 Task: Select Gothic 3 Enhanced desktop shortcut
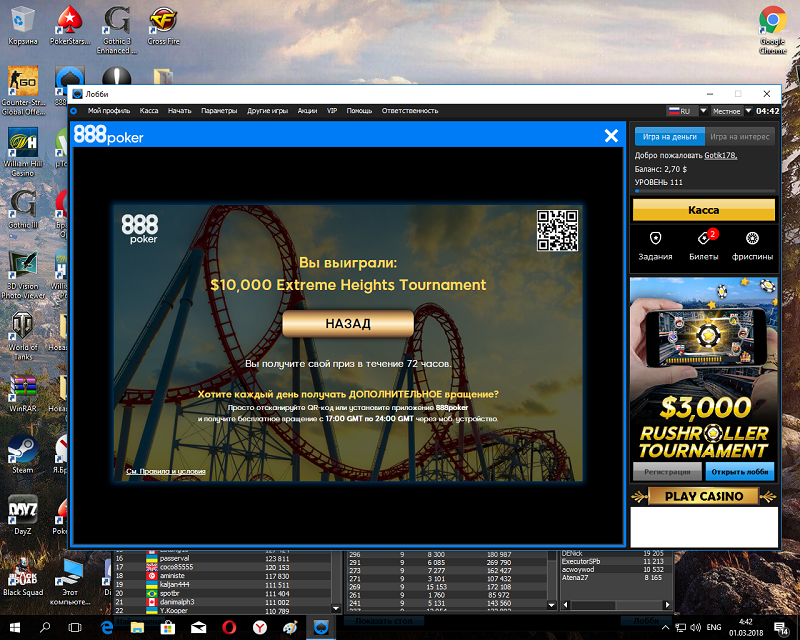[117, 31]
